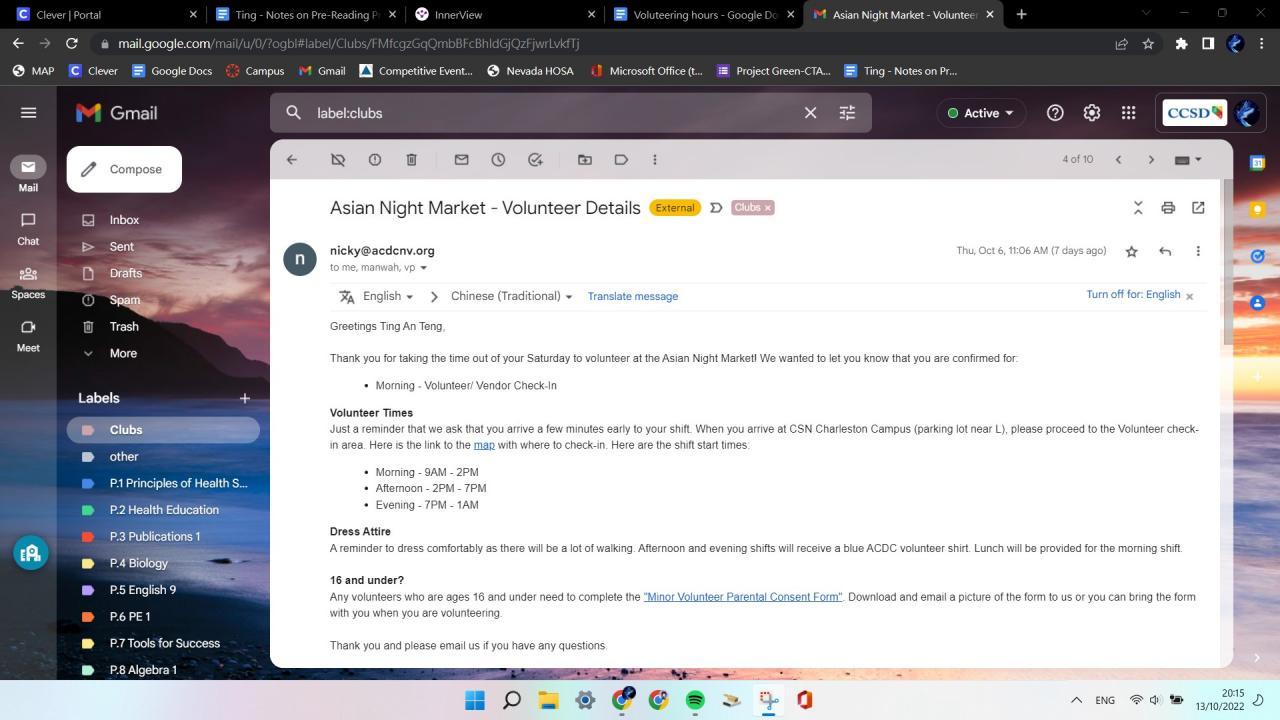Show search filter options
Viewport: 1280px width, 720px height.
[x=847, y=113]
